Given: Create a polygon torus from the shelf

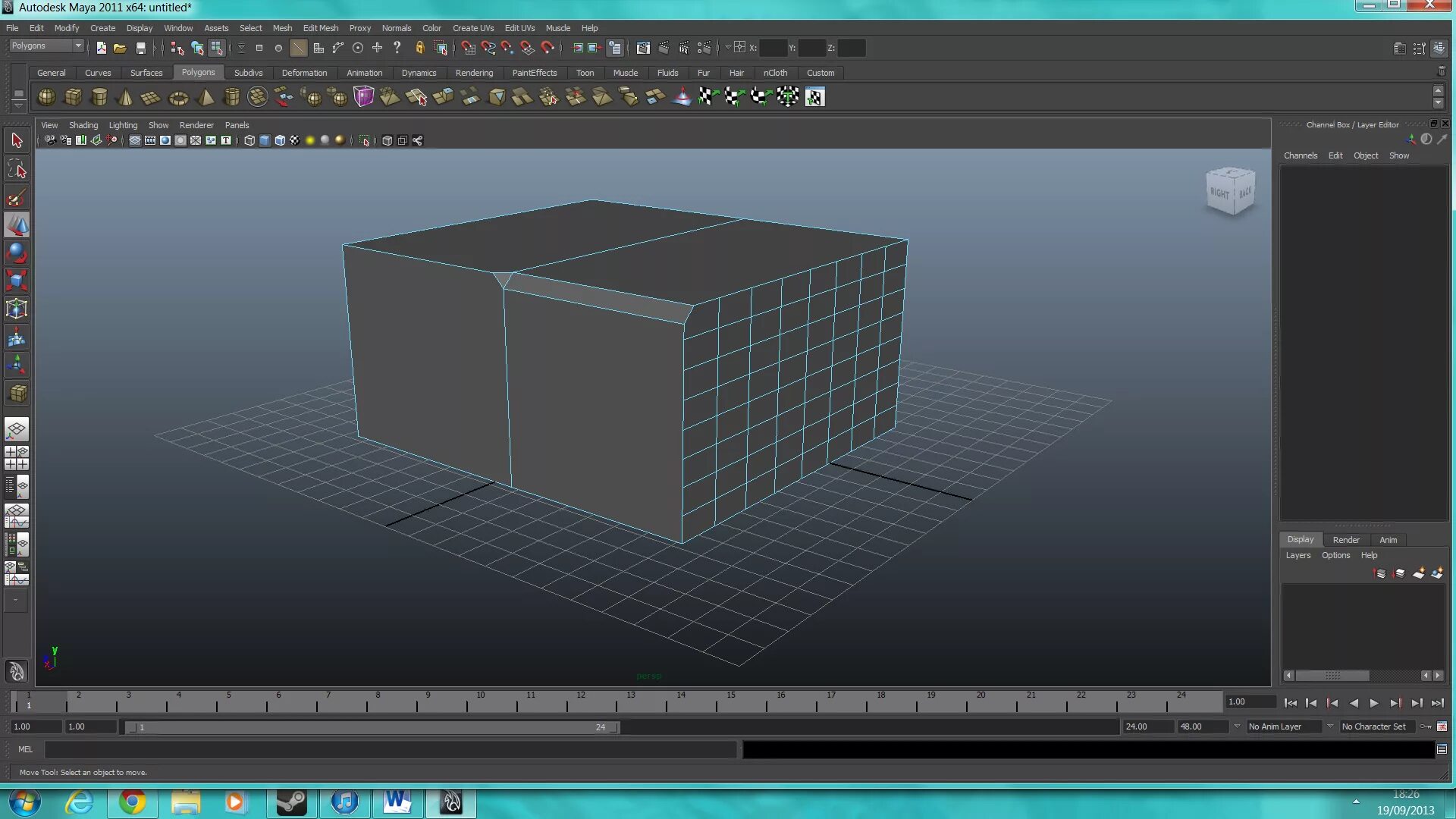Looking at the screenshot, I should pyautogui.click(x=178, y=97).
